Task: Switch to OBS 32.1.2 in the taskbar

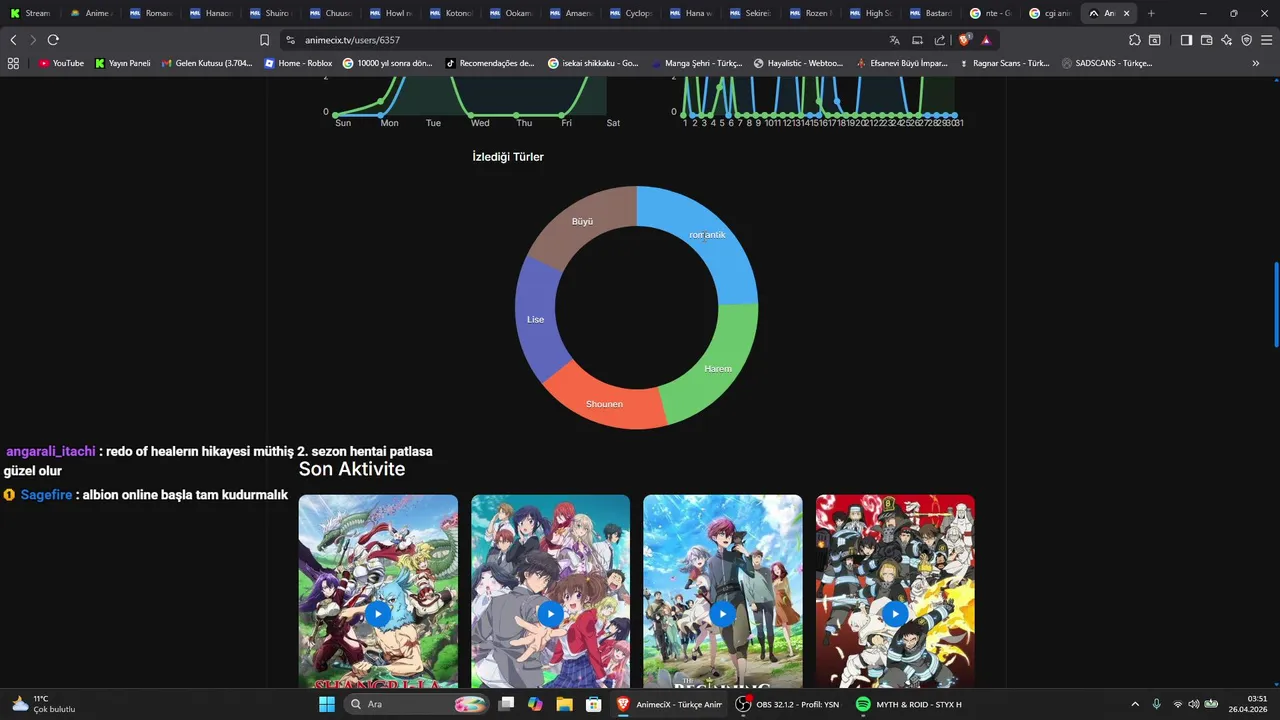Action: (788, 704)
